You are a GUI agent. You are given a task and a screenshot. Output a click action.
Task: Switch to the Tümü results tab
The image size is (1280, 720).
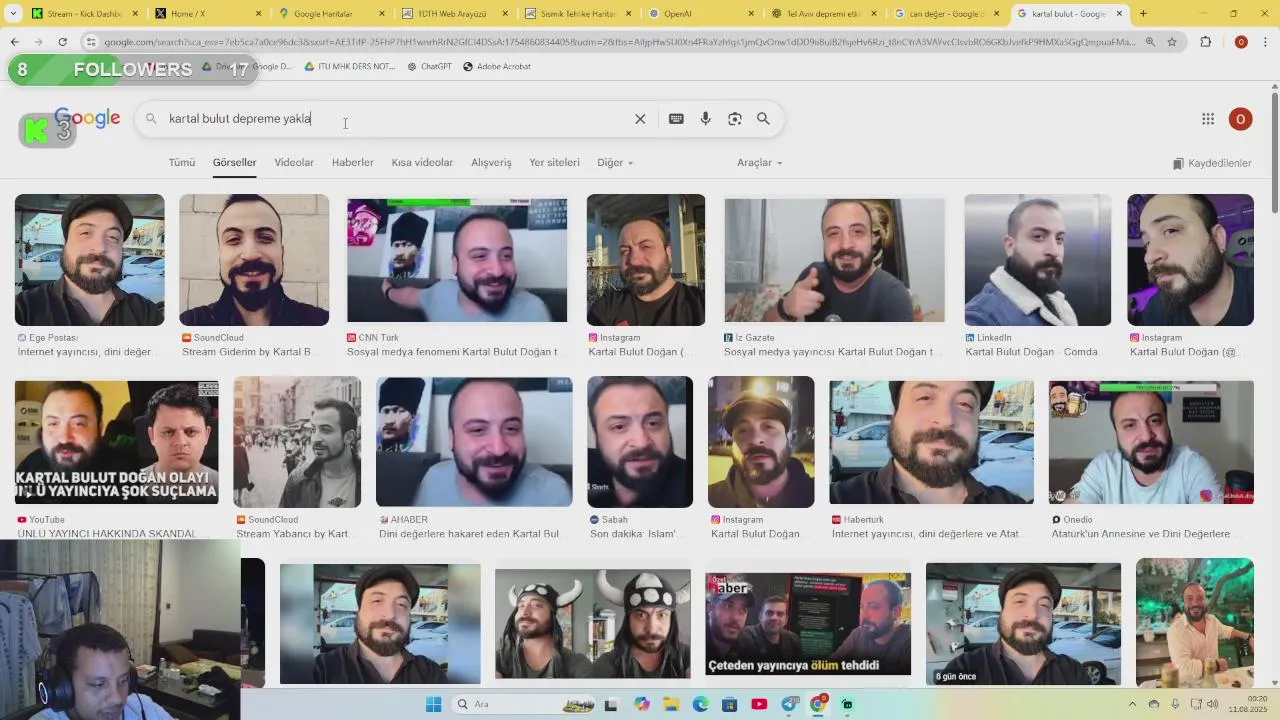(182, 162)
